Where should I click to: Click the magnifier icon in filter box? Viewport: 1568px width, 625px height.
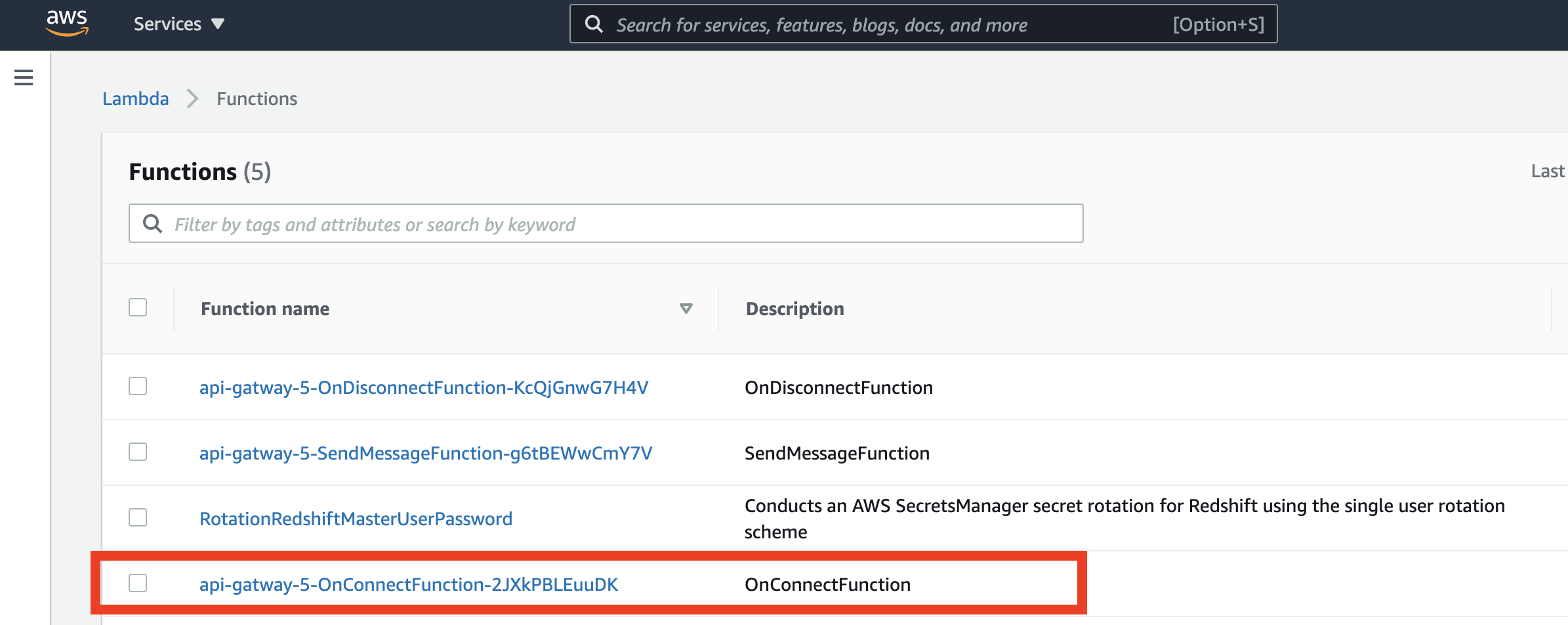point(152,224)
